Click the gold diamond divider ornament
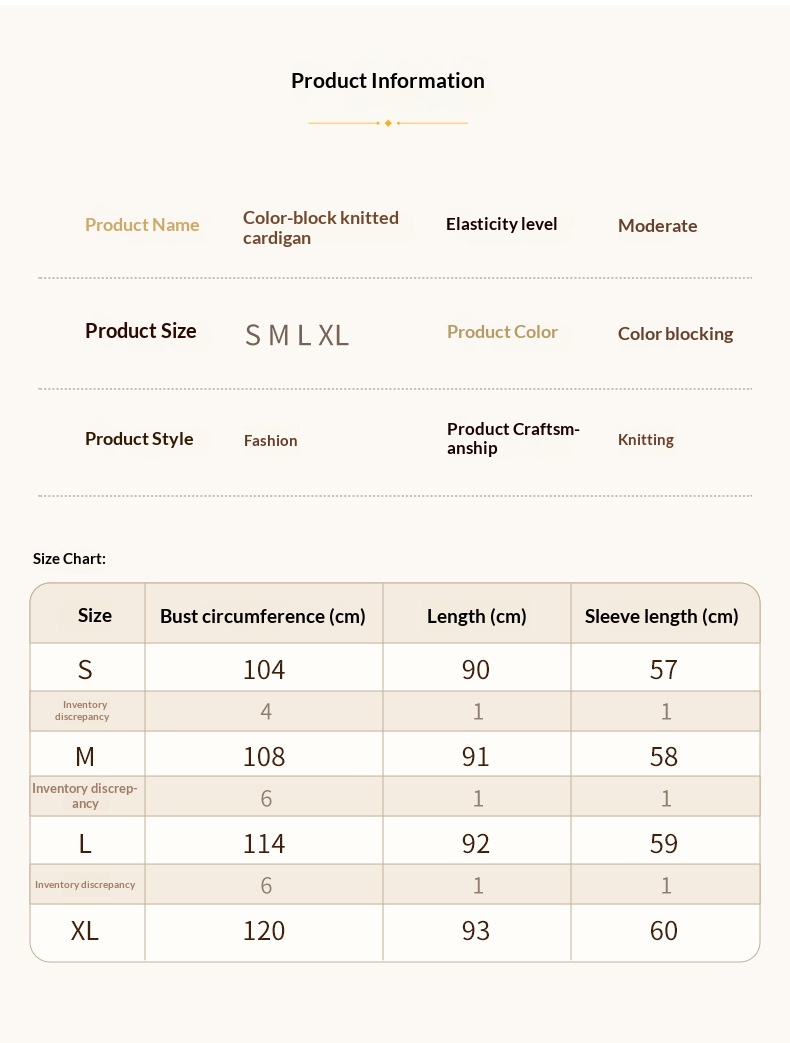790x1043 pixels. [388, 123]
